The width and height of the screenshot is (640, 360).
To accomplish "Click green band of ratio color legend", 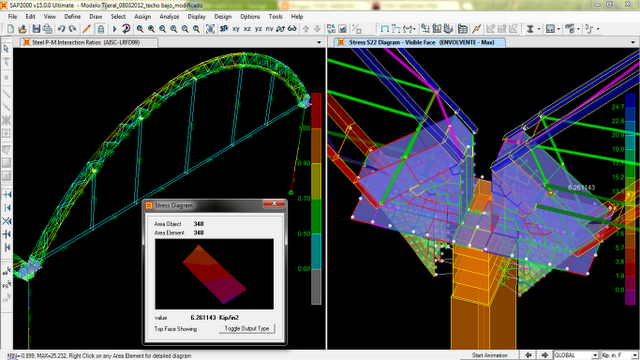I will pyautogui.click(x=316, y=216).
